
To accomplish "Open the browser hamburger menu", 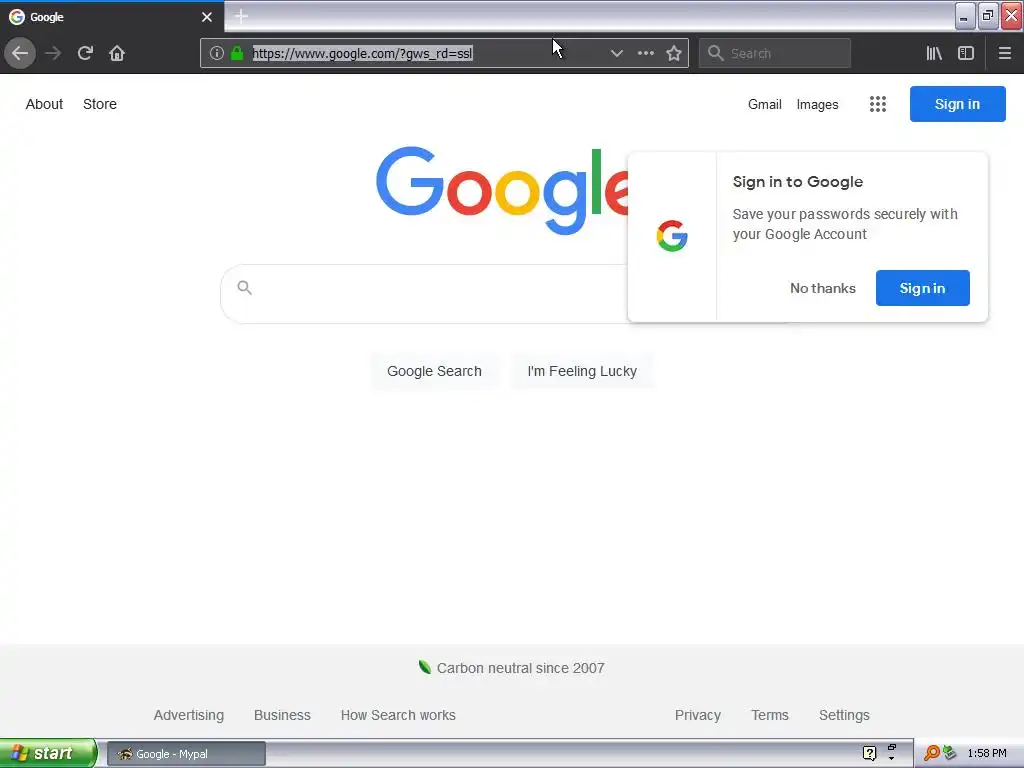I will [x=1005, y=53].
